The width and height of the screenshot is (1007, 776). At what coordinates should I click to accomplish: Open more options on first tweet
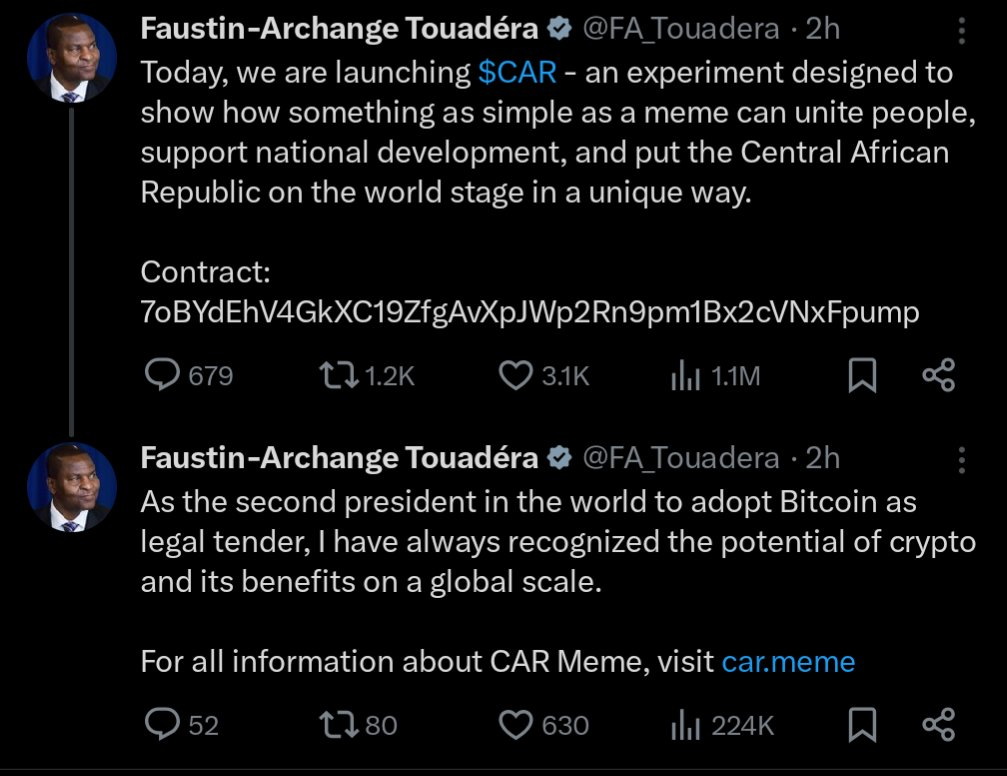coord(961,30)
